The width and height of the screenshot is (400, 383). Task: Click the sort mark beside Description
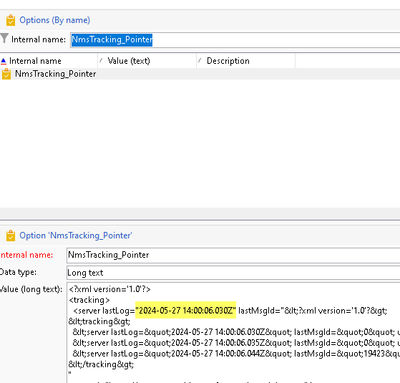(200, 60)
